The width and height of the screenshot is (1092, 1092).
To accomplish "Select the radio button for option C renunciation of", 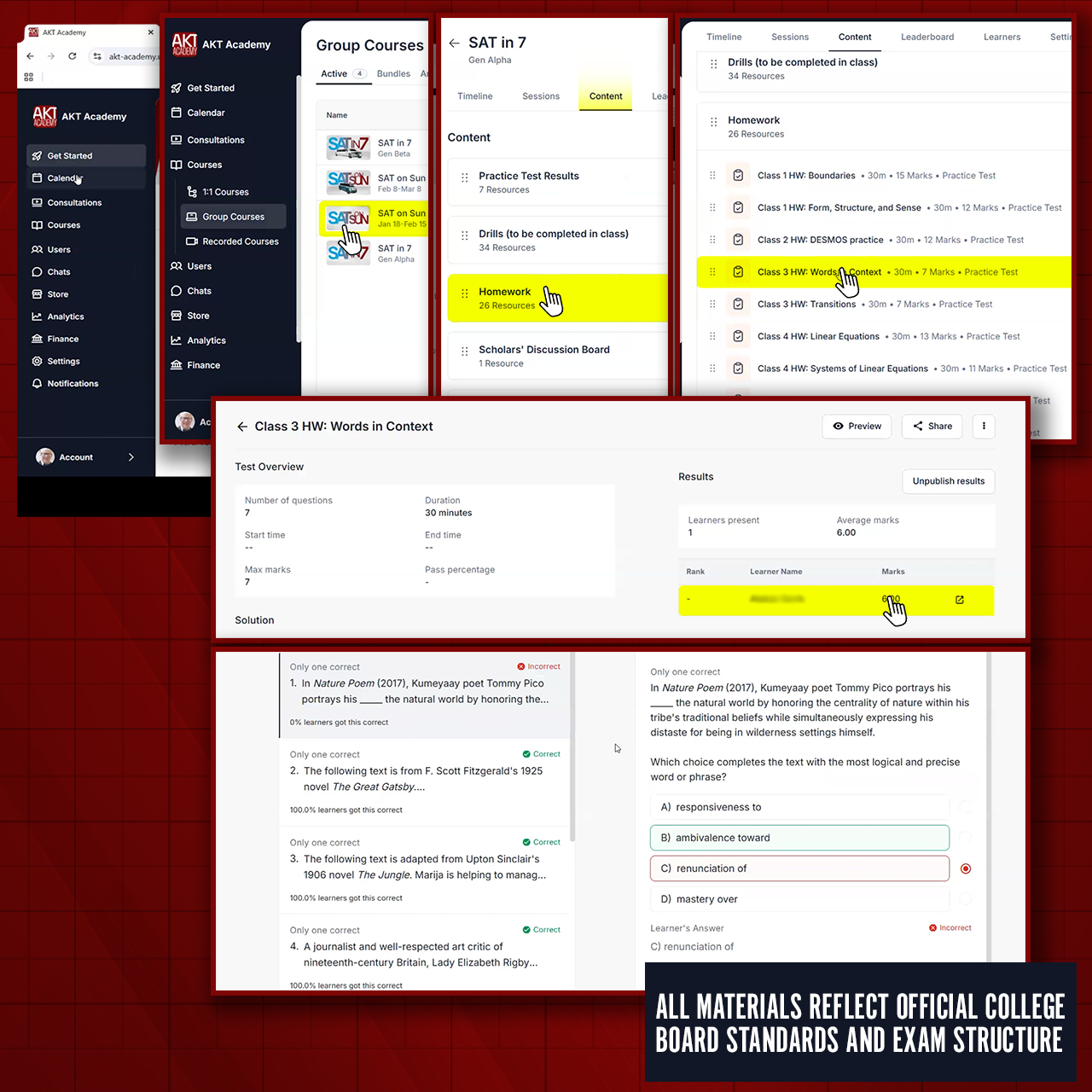I will tap(966, 868).
